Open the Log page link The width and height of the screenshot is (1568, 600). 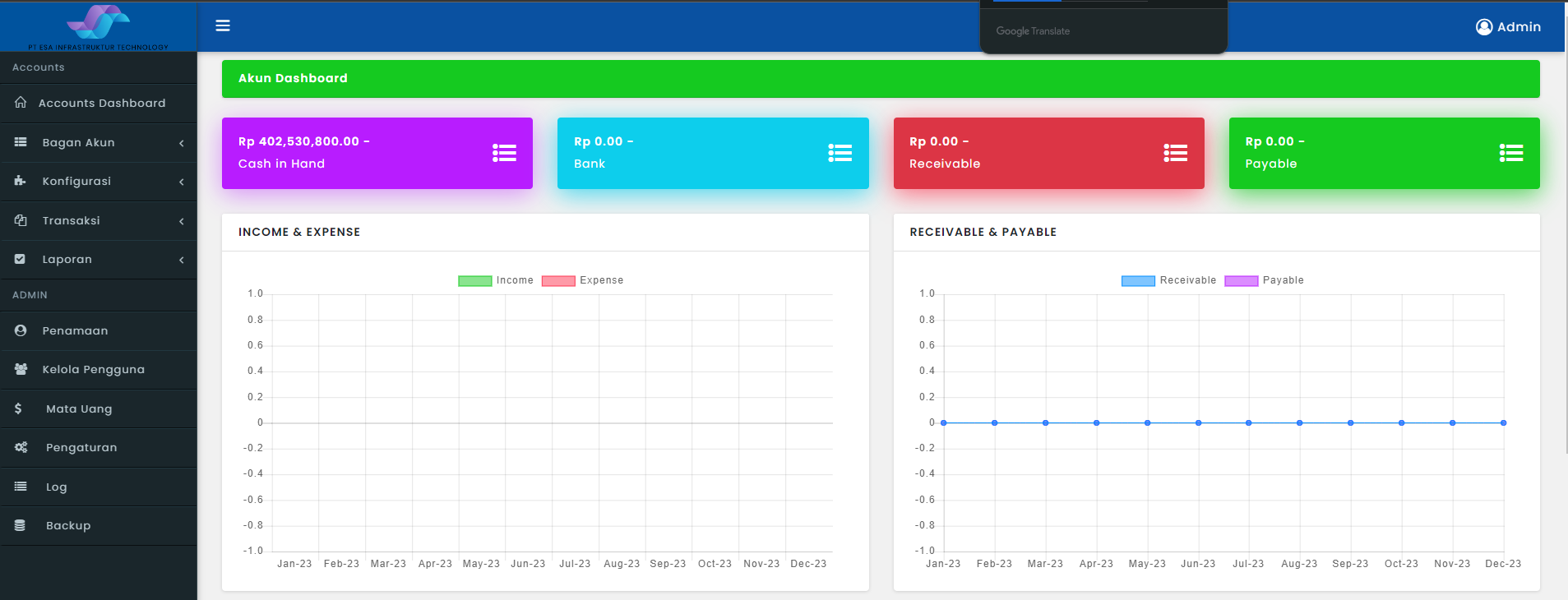pos(56,487)
